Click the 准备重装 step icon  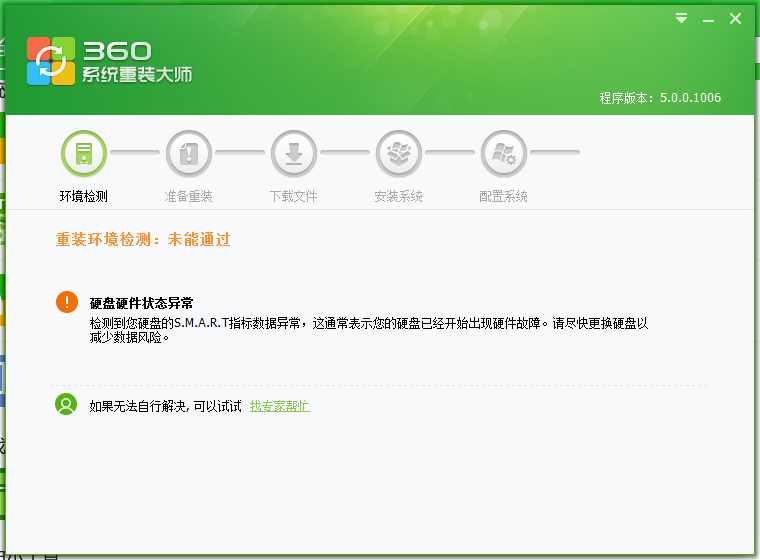(189, 154)
